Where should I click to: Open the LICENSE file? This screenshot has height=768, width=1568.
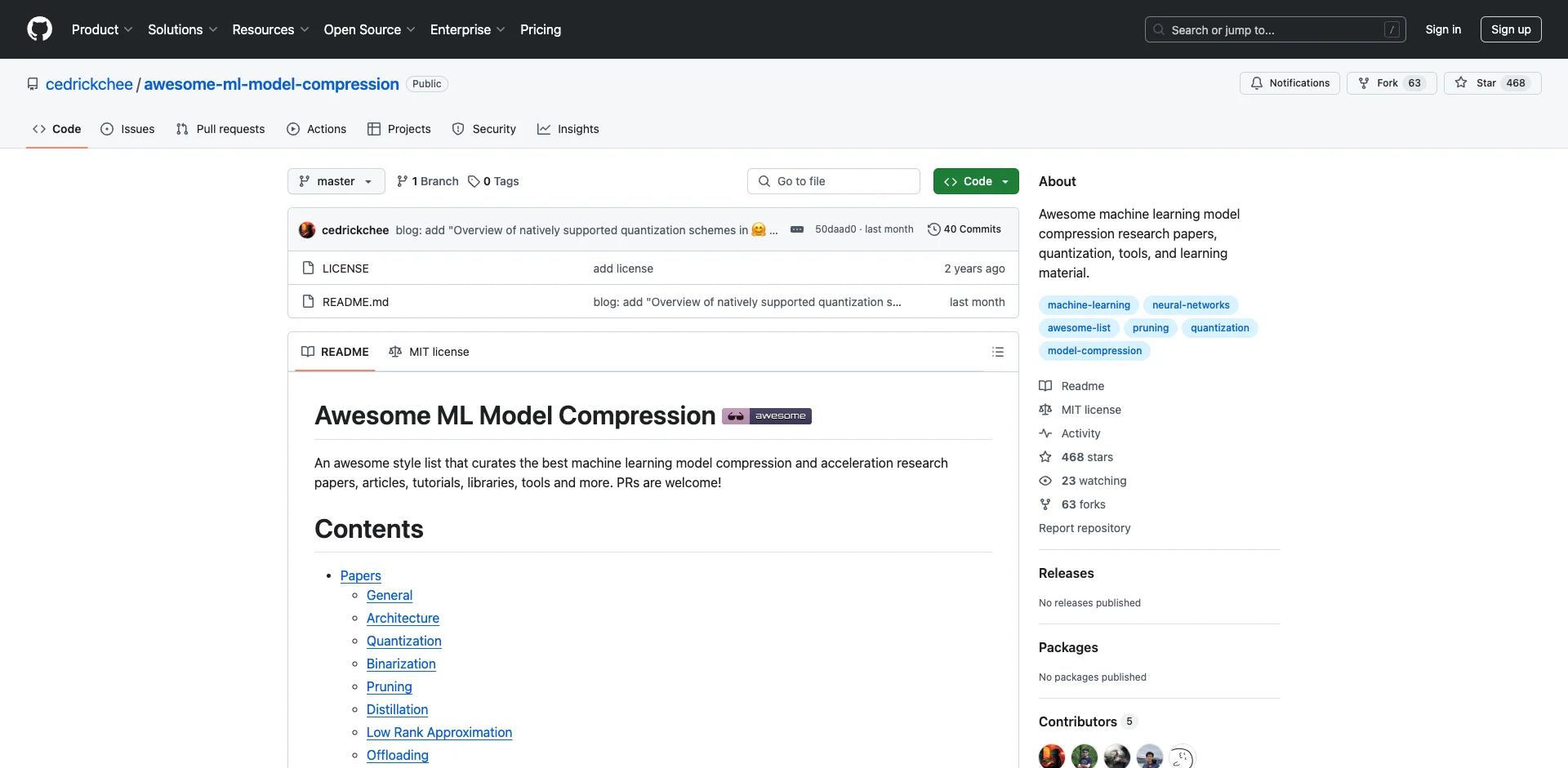point(345,269)
